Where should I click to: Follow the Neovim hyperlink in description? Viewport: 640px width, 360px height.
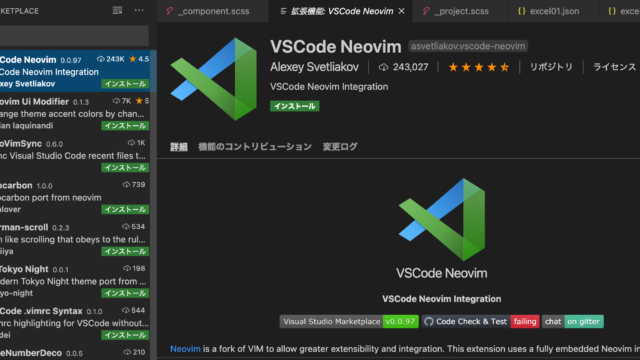(x=185, y=349)
